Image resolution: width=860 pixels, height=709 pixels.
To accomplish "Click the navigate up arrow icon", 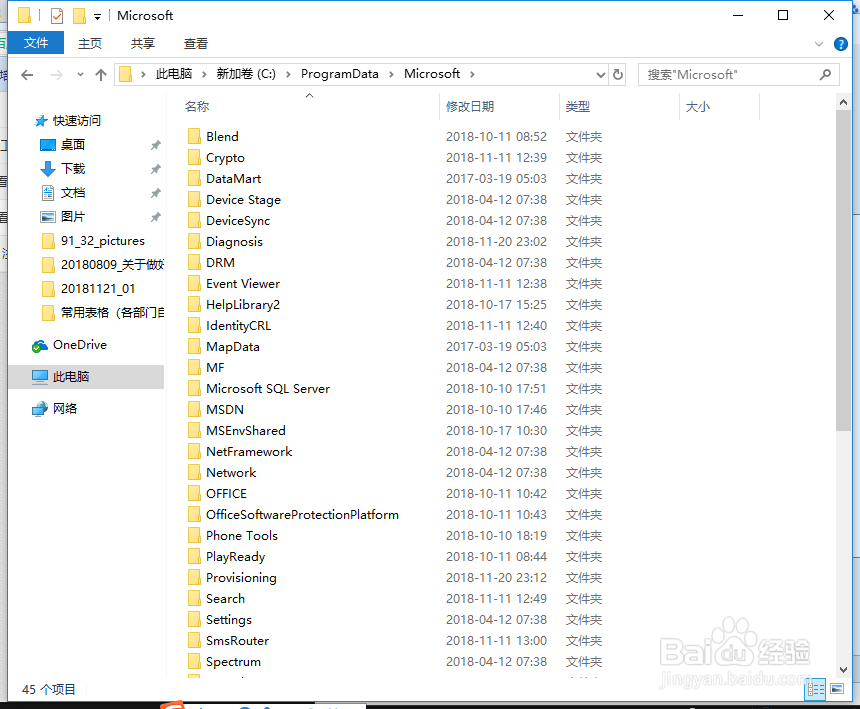I will tap(100, 74).
